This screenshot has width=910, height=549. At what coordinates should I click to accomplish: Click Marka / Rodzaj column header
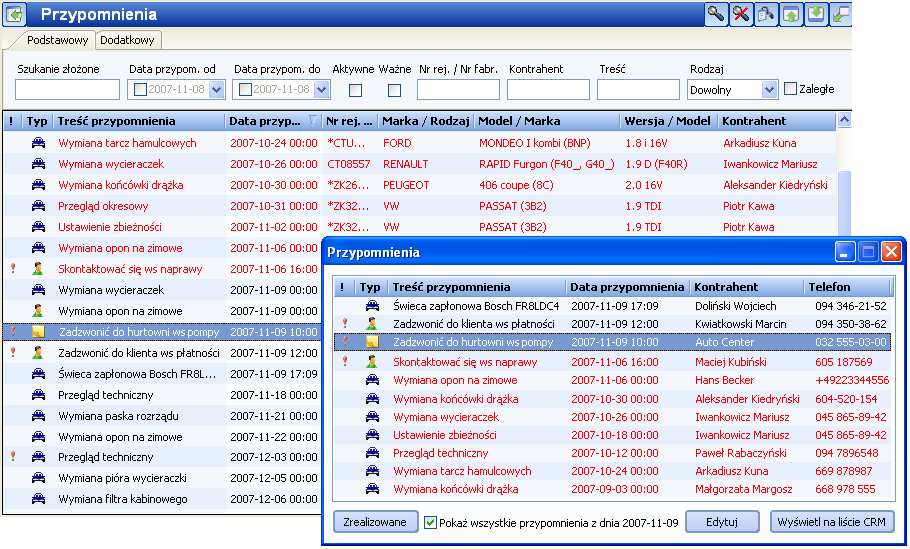425,121
